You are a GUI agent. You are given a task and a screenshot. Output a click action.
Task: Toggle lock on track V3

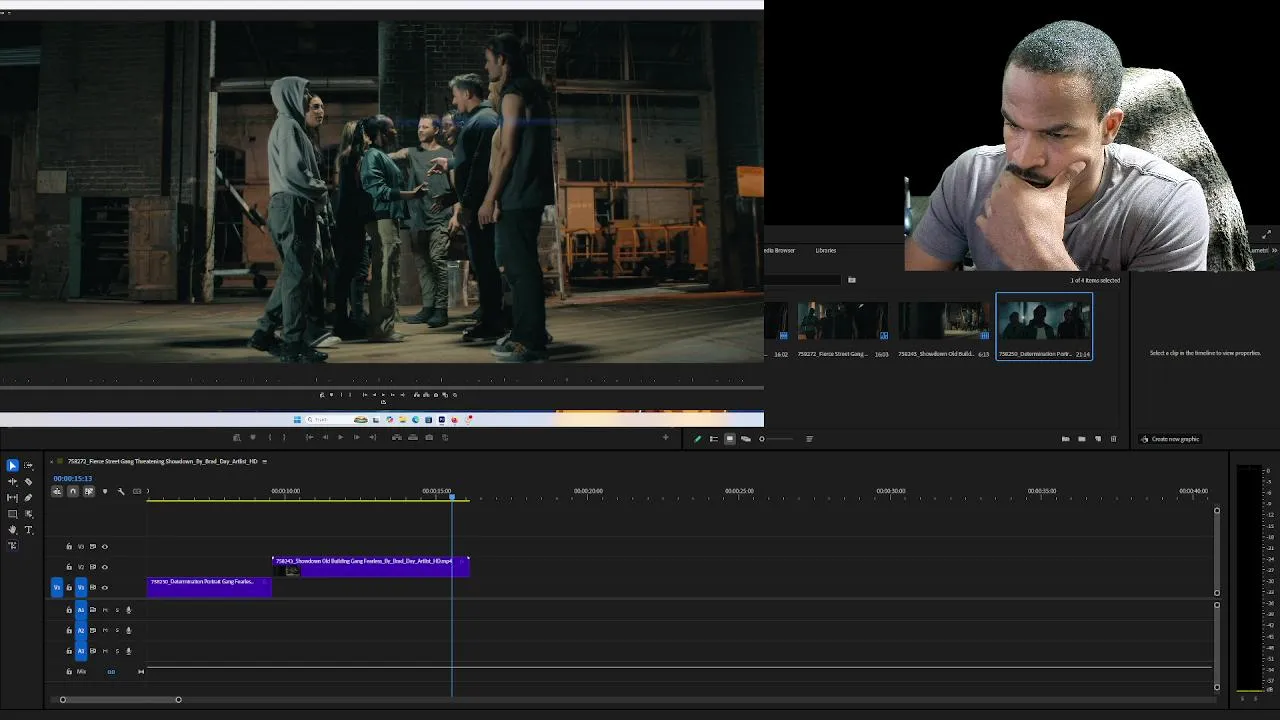point(69,546)
